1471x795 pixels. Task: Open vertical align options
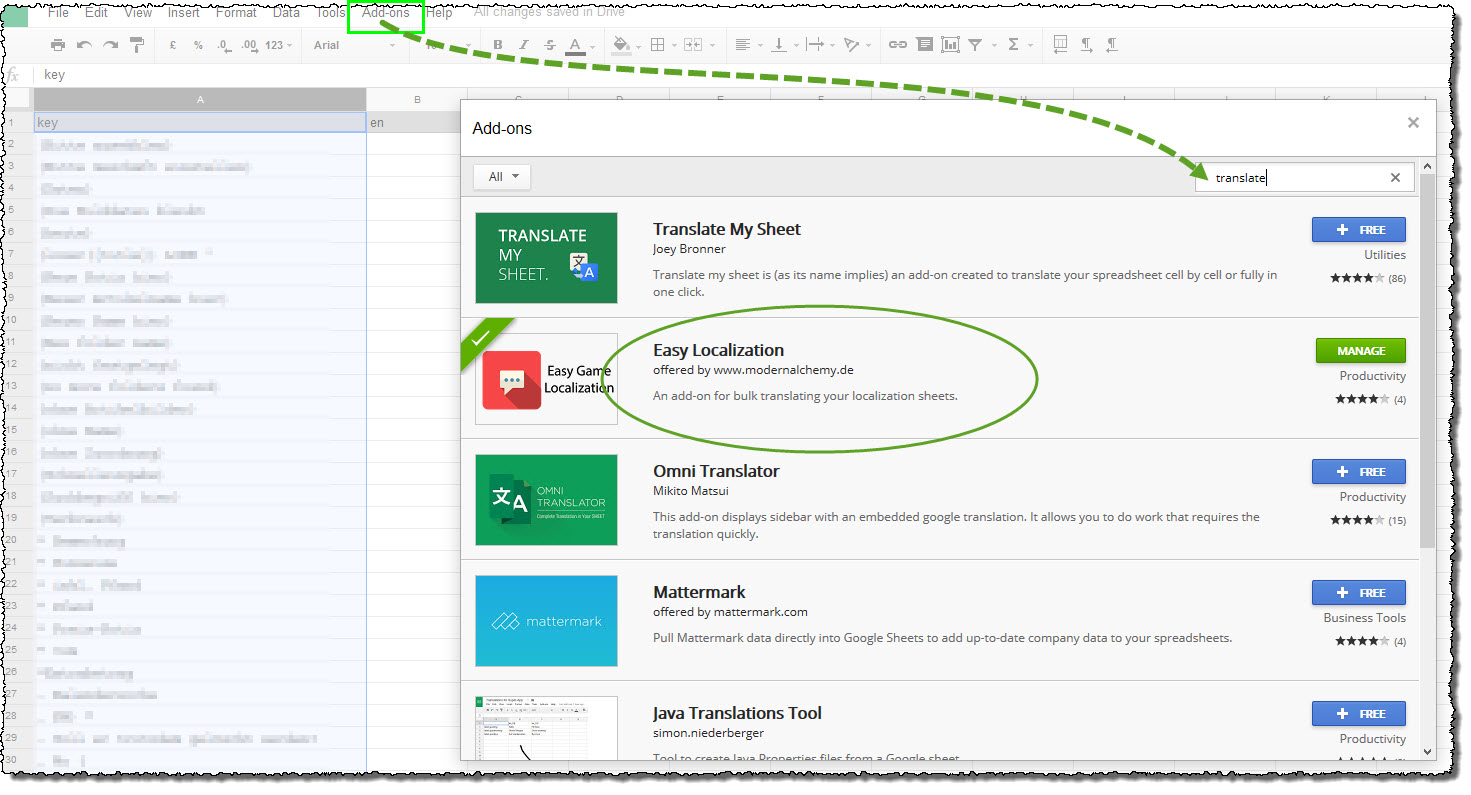pos(781,45)
